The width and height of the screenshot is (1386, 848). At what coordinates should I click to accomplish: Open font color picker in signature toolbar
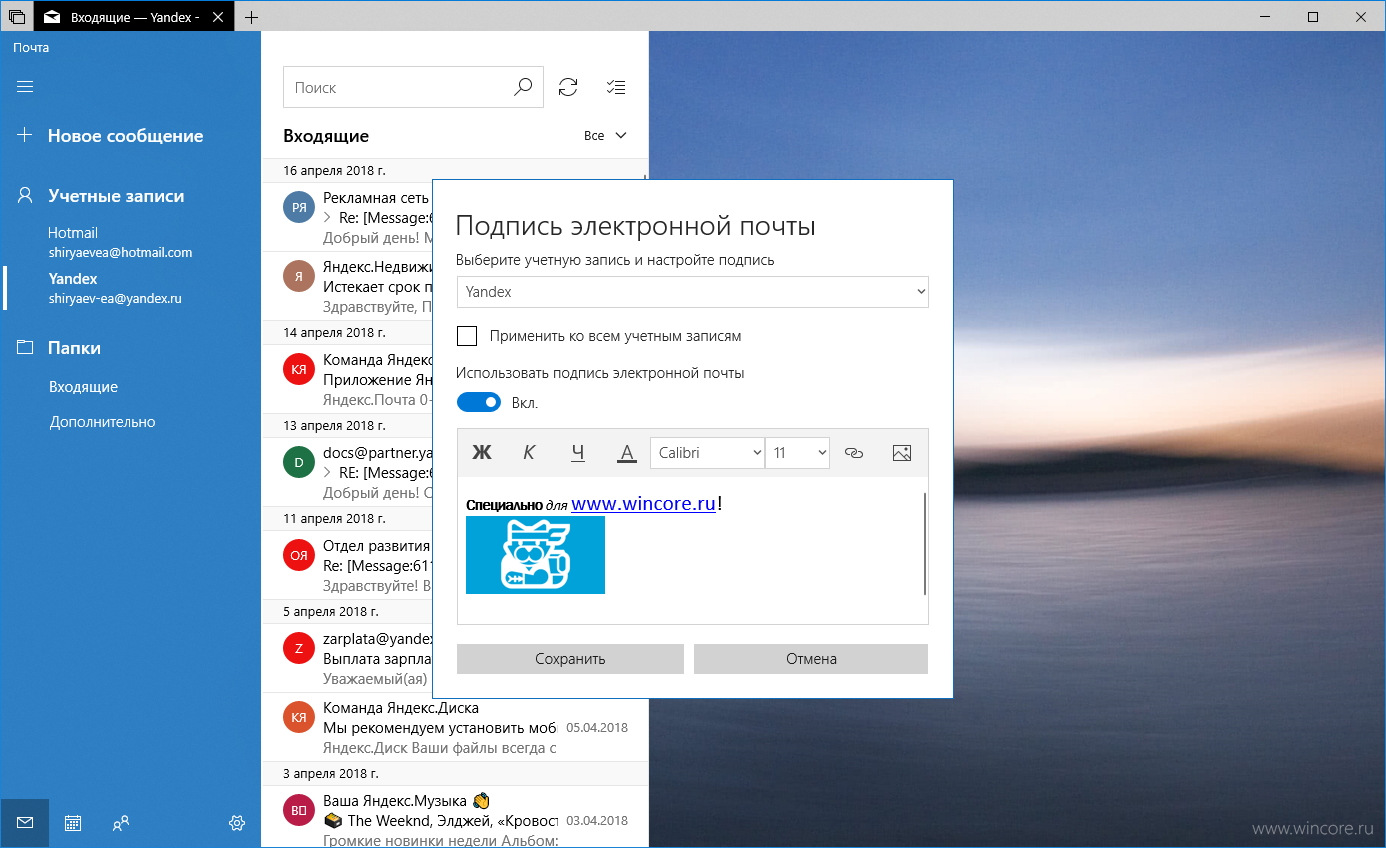point(627,453)
